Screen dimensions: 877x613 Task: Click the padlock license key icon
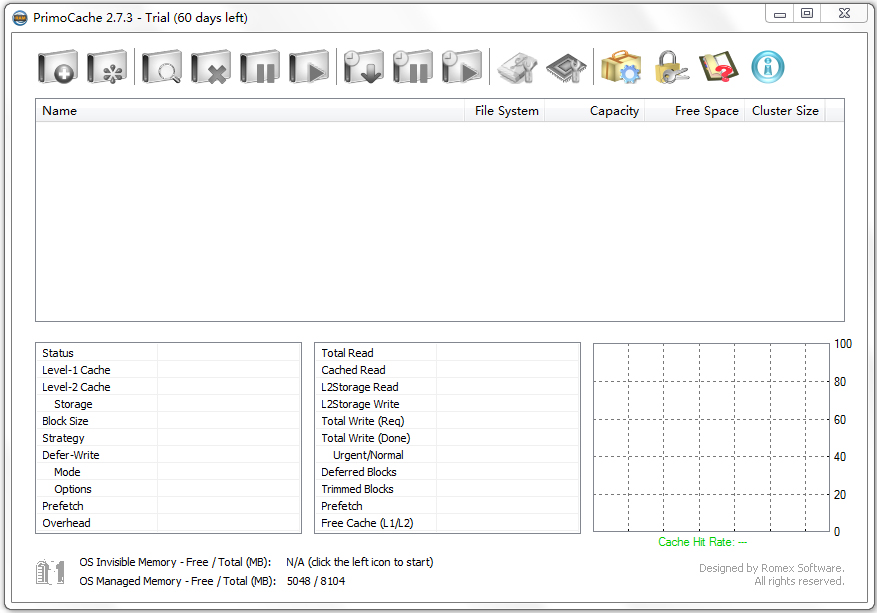(671, 68)
